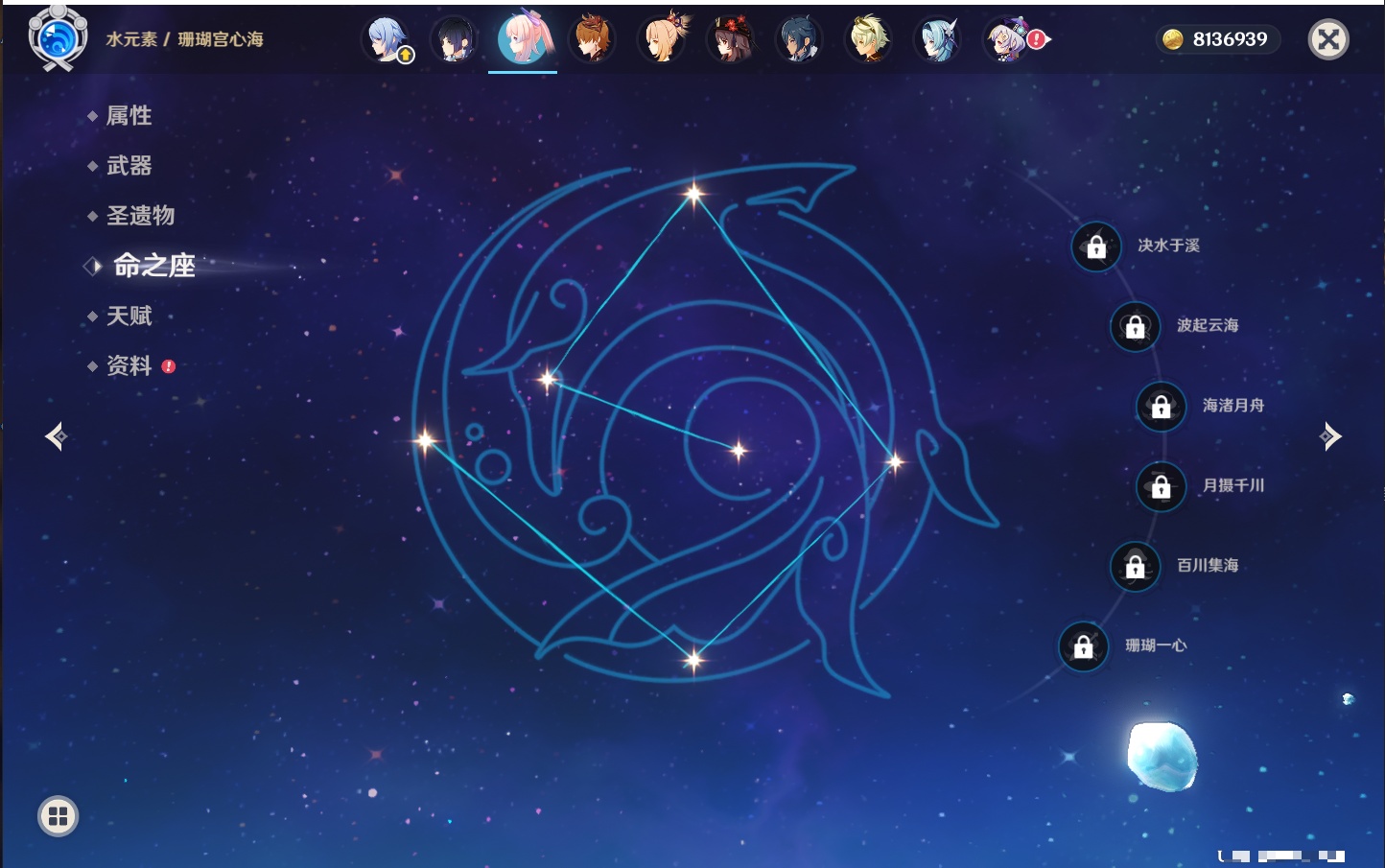Select the highlighted pink-haired Kokomi avatar
The width and height of the screenshot is (1385, 868).
click(x=523, y=38)
